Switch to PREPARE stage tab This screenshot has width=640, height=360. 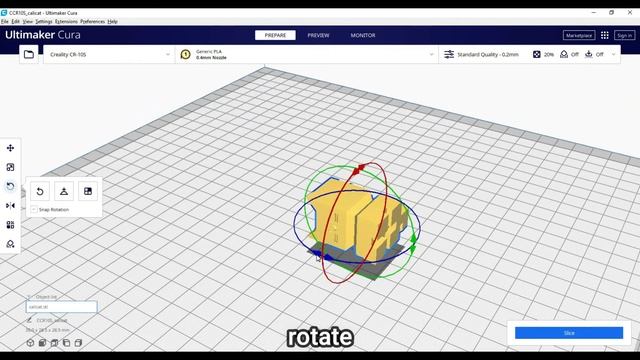pyautogui.click(x=276, y=36)
